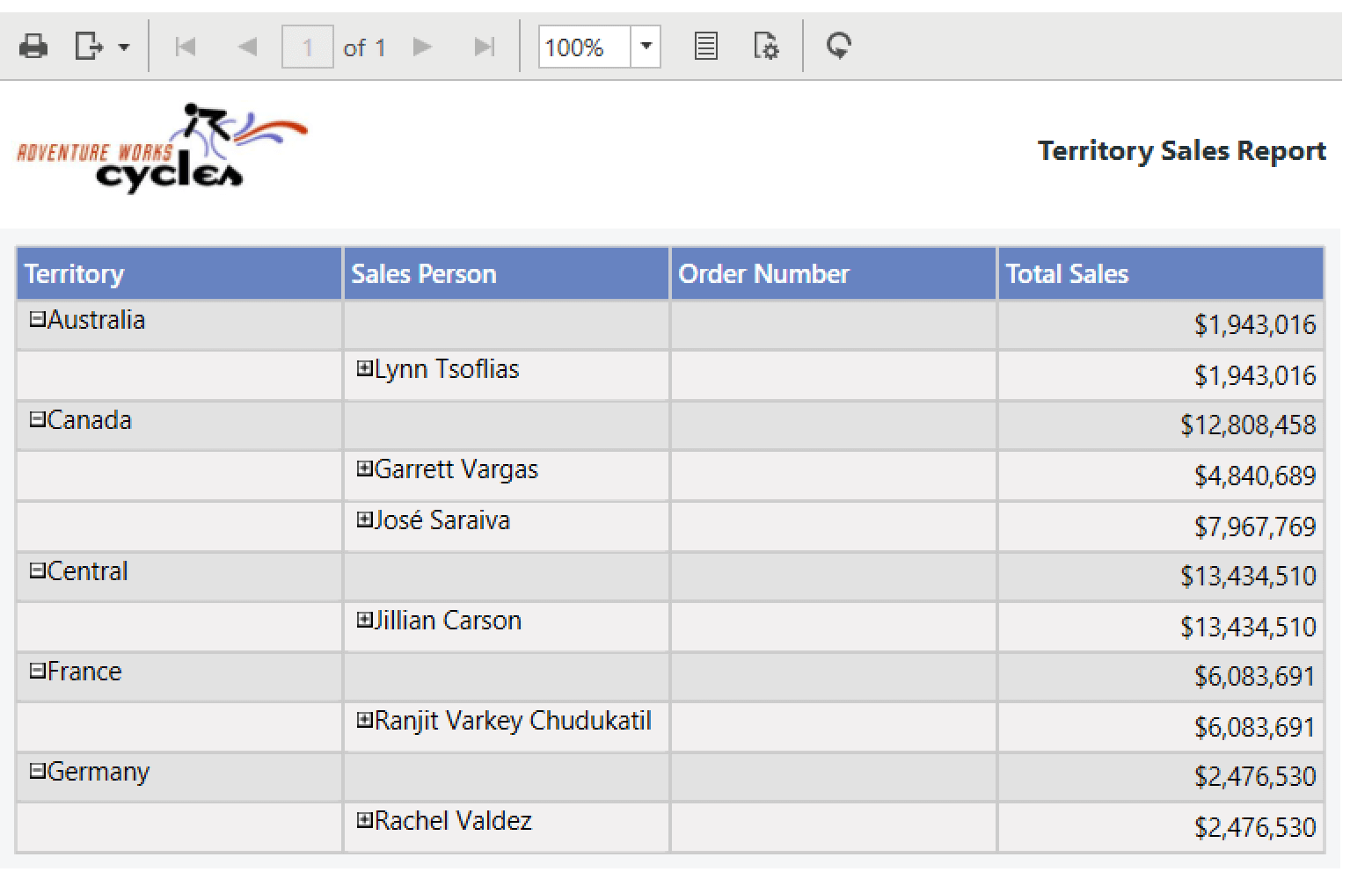Open the zoom level dropdown
This screenshot has width=1372, height=879.
coord(646,46)
